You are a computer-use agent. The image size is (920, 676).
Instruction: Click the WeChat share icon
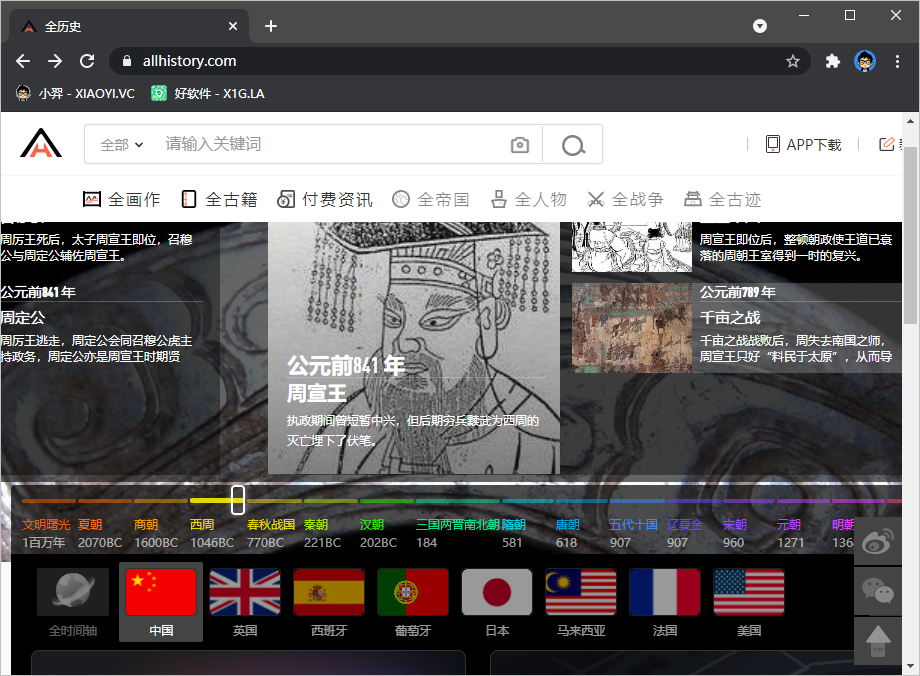(878, 591)
